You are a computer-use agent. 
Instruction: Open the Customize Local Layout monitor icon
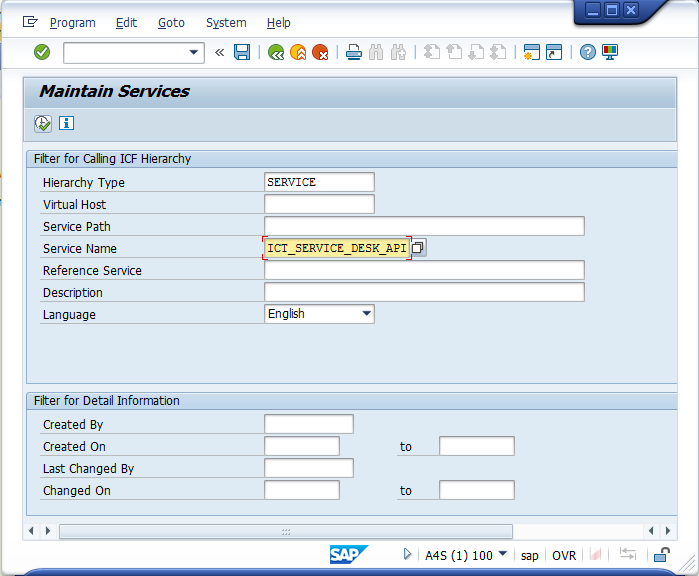[610, 52]
